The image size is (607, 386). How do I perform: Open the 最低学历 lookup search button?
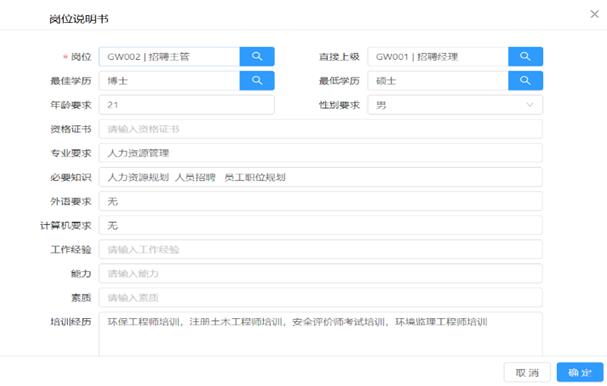525,81
